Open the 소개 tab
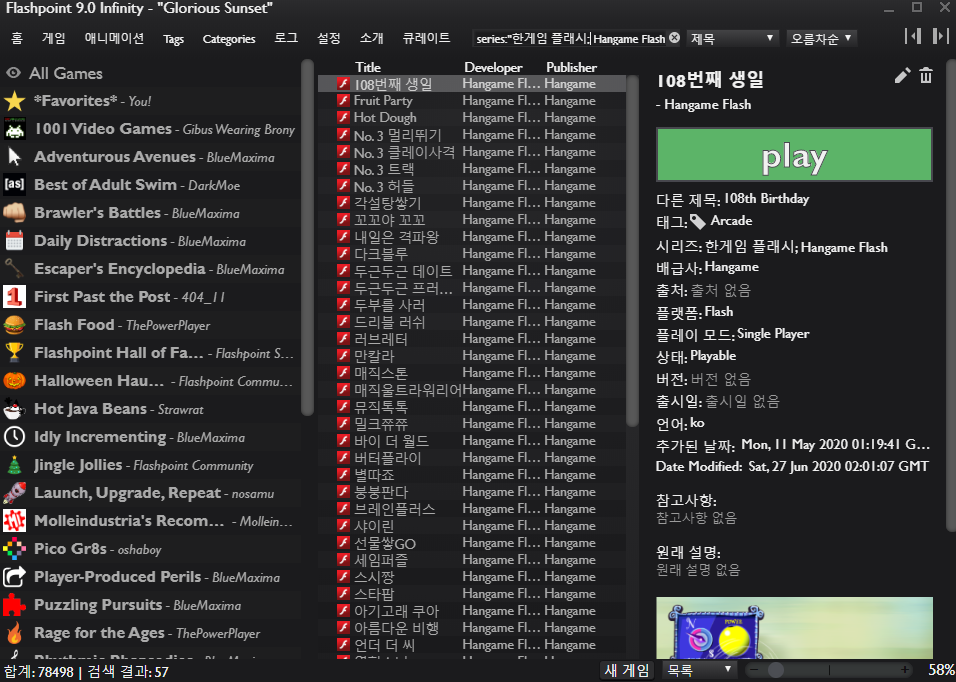956x682 pixels. point(371,38)
